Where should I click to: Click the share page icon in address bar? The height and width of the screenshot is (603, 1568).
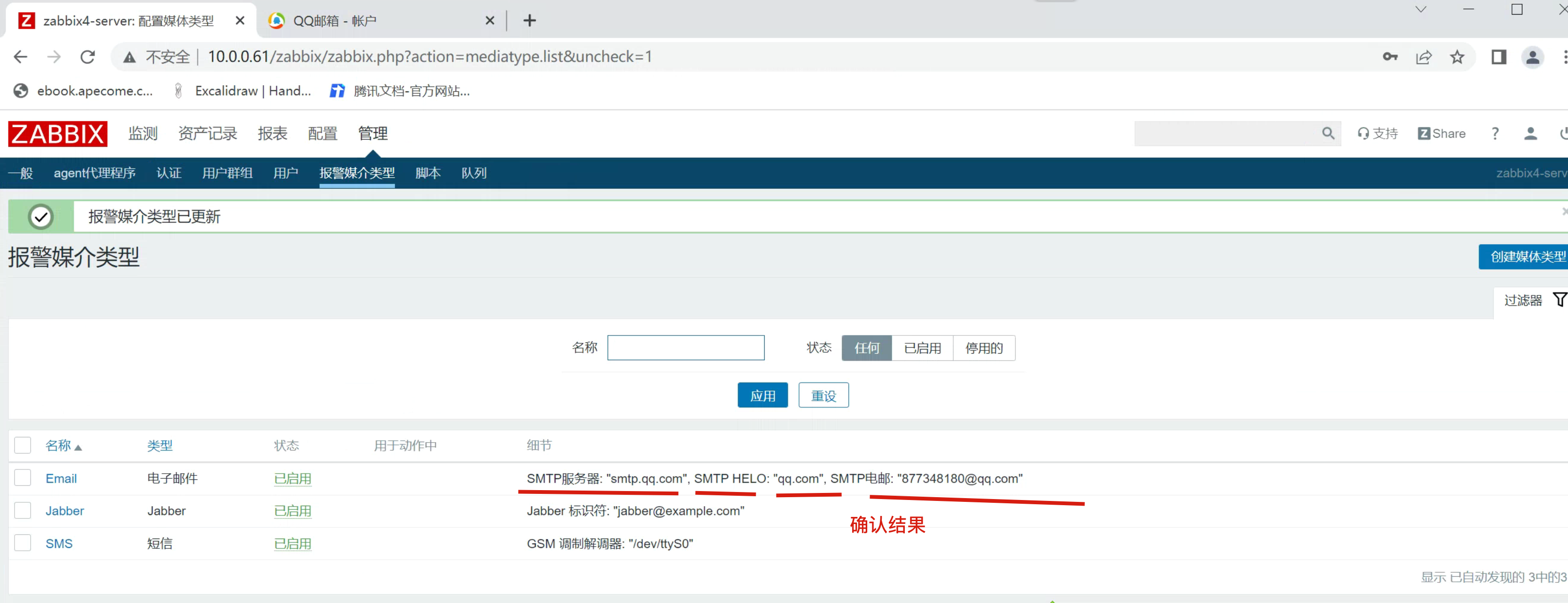pyautogui.click(x=1423, y=57)
